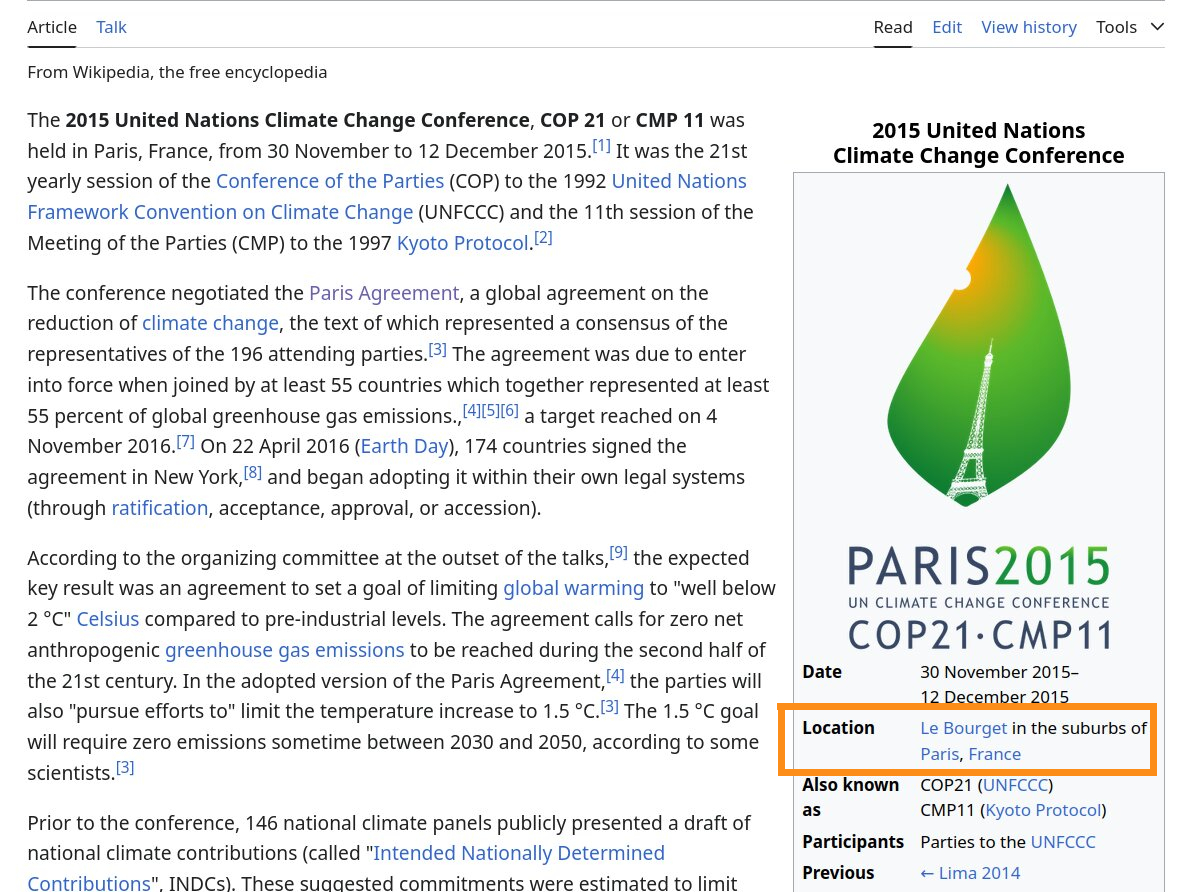Click the France link in the Location row
This screenshot has height=892, width=1177.
pyautogui.click(x=994, y=753)
